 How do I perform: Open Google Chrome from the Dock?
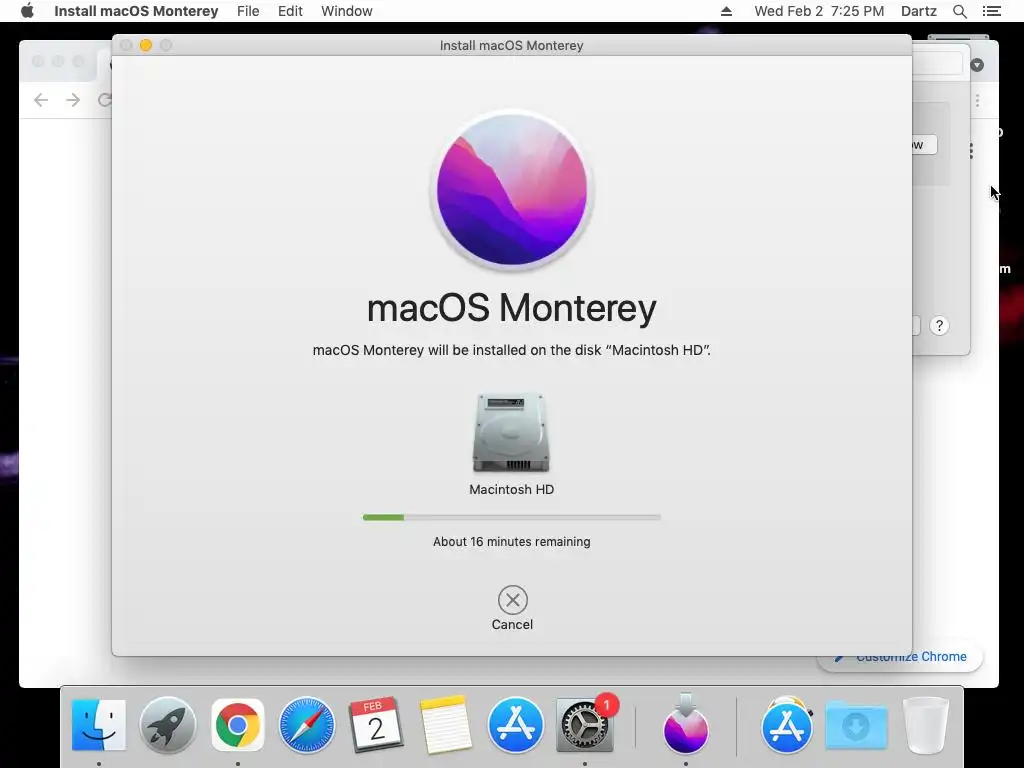238,725
